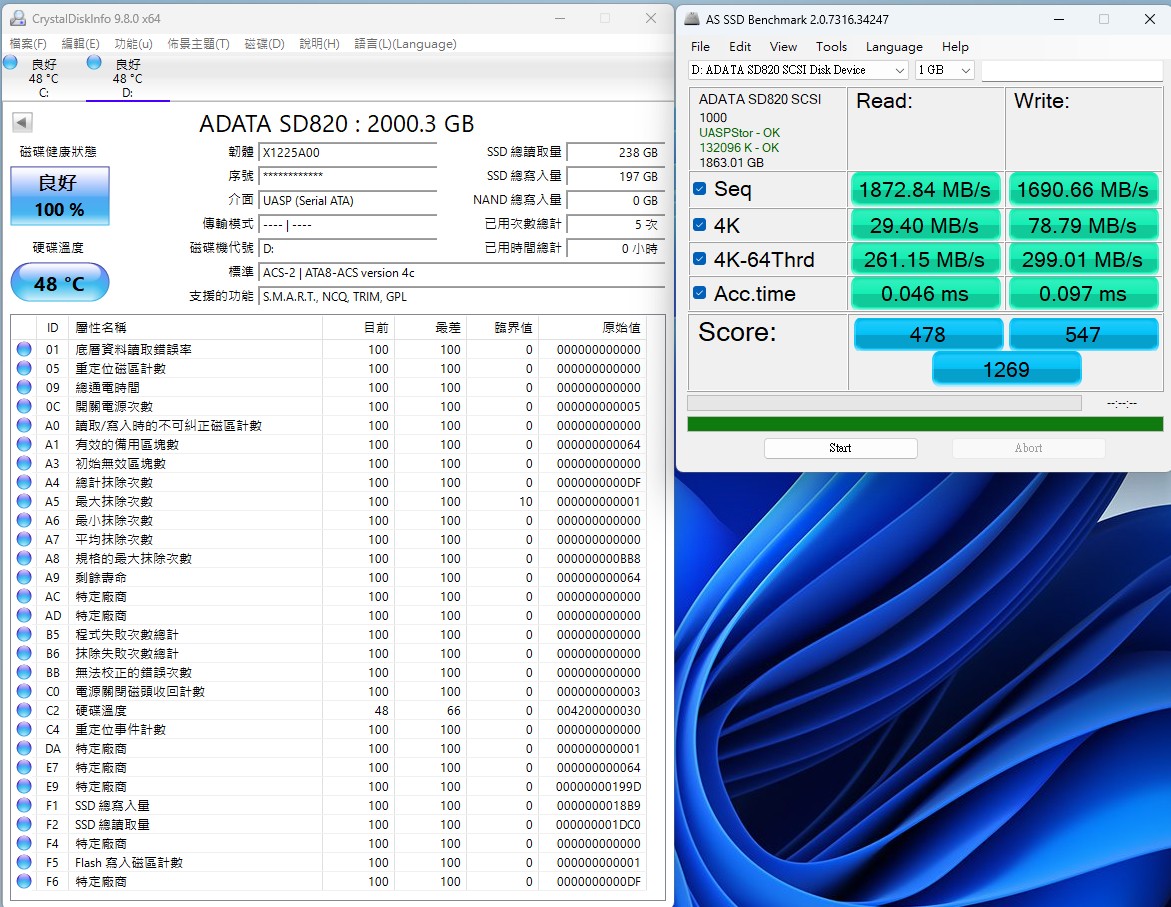Click status orb of attribute row A3

[24, 463]
